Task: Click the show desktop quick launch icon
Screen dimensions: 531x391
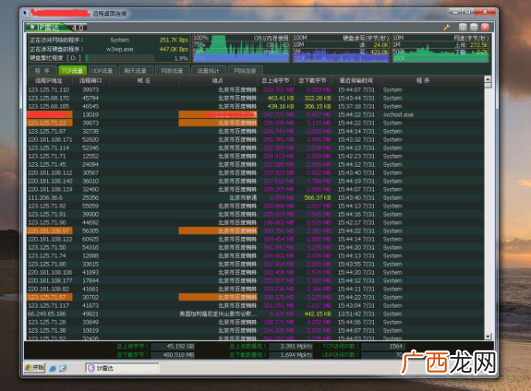Action: click(63, 368)
